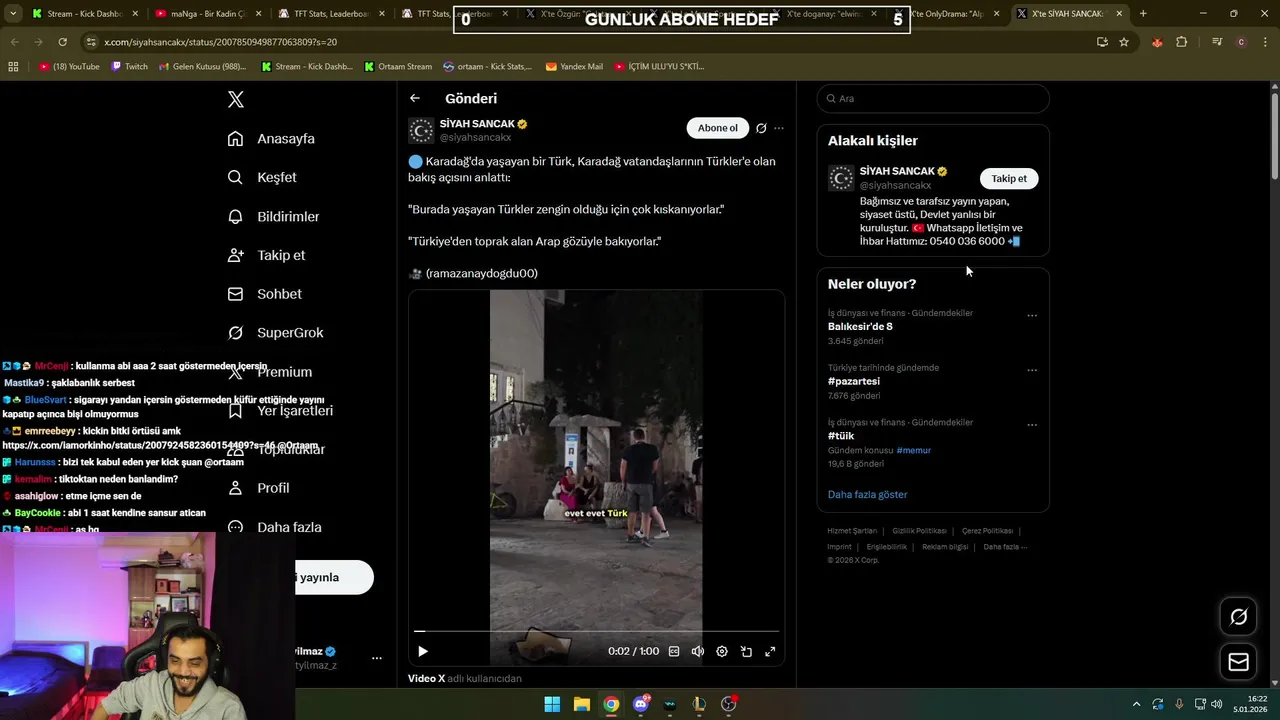Viewport: 1280px width, 720px height.
Task: Open video playback settings gear
Action: coord(722,651)
